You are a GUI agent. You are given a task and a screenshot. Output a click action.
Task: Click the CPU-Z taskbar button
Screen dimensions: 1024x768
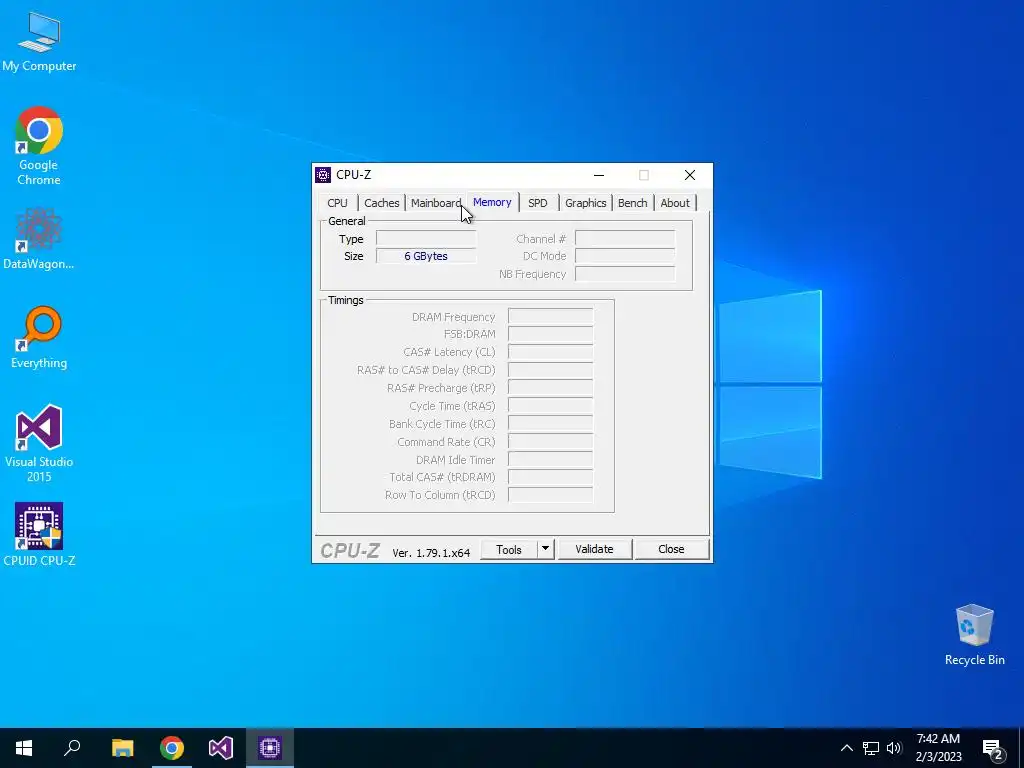[270, 748]
